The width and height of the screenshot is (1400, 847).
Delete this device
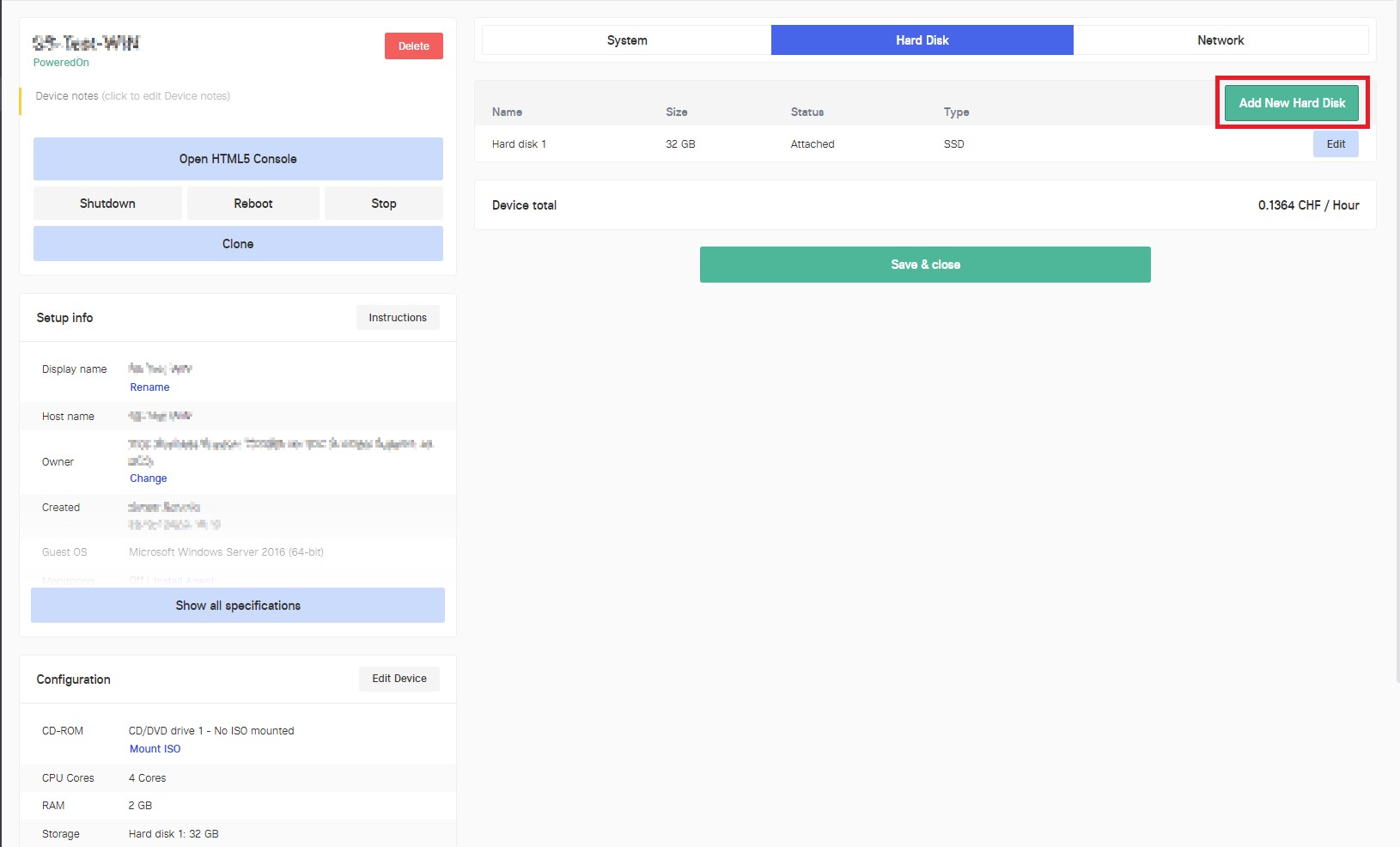click(414, 46)
